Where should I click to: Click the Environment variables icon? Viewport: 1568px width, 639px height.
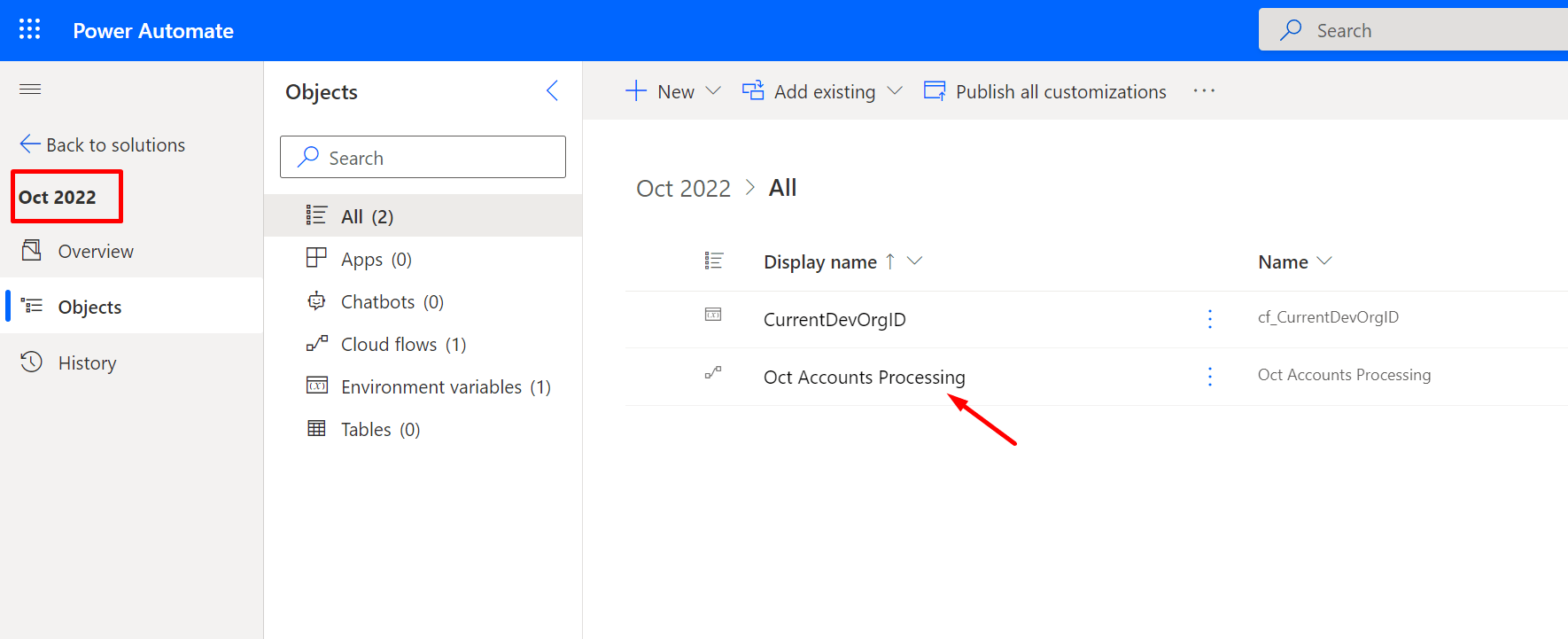(316, 386)
